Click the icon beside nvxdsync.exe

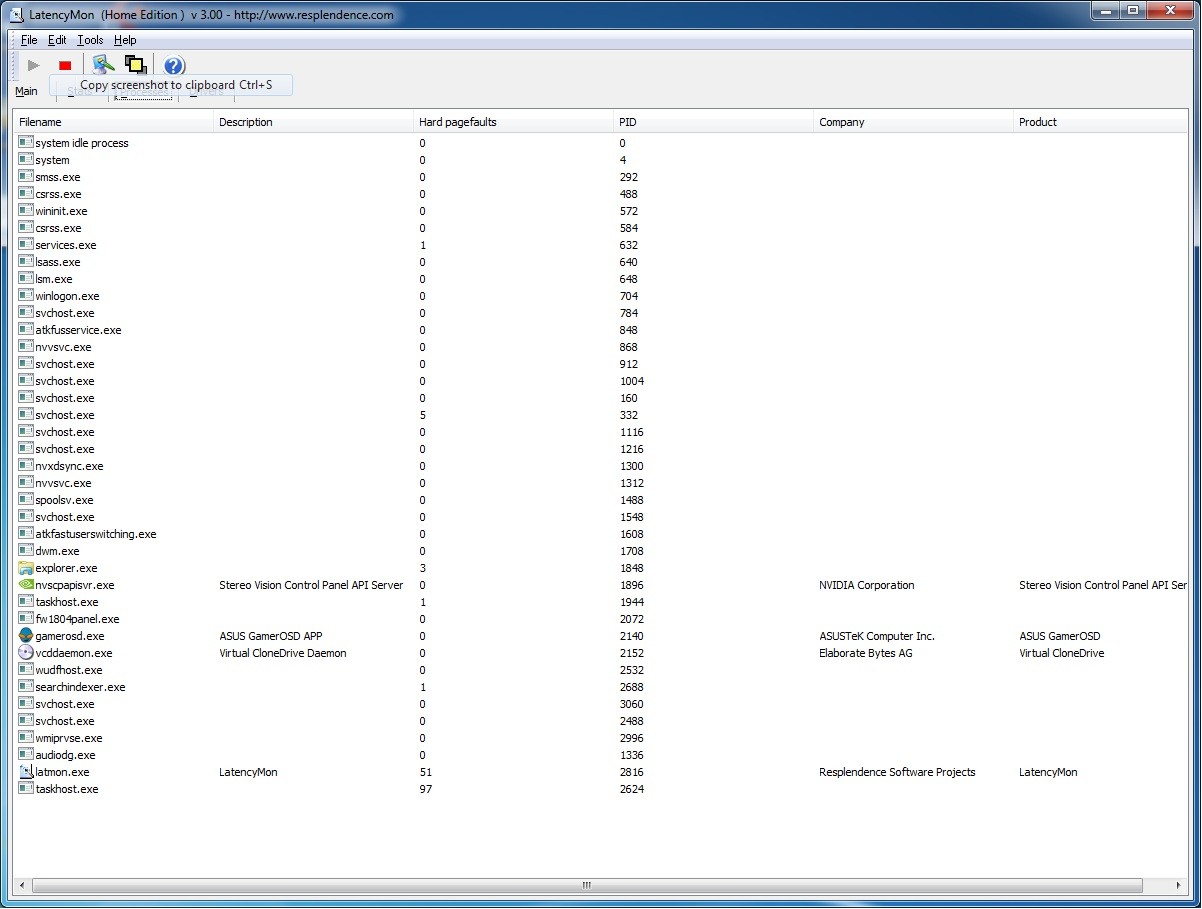coord(26,466)
